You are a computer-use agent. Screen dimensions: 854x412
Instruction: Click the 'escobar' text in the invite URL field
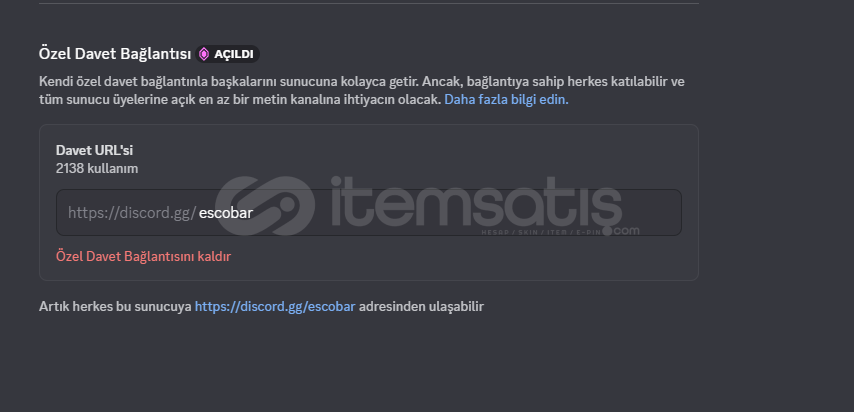pos(226,213)
